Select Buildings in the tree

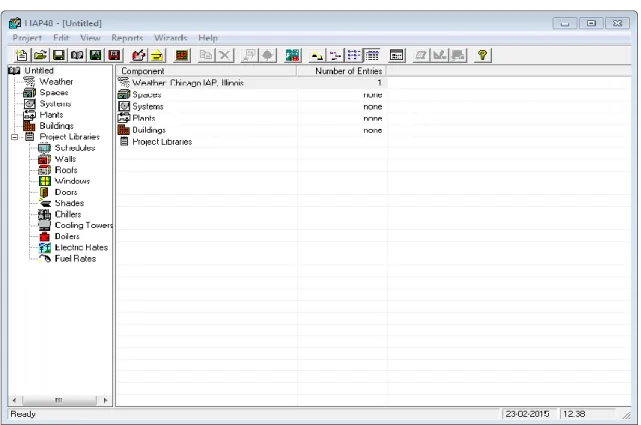pos(56,126)
